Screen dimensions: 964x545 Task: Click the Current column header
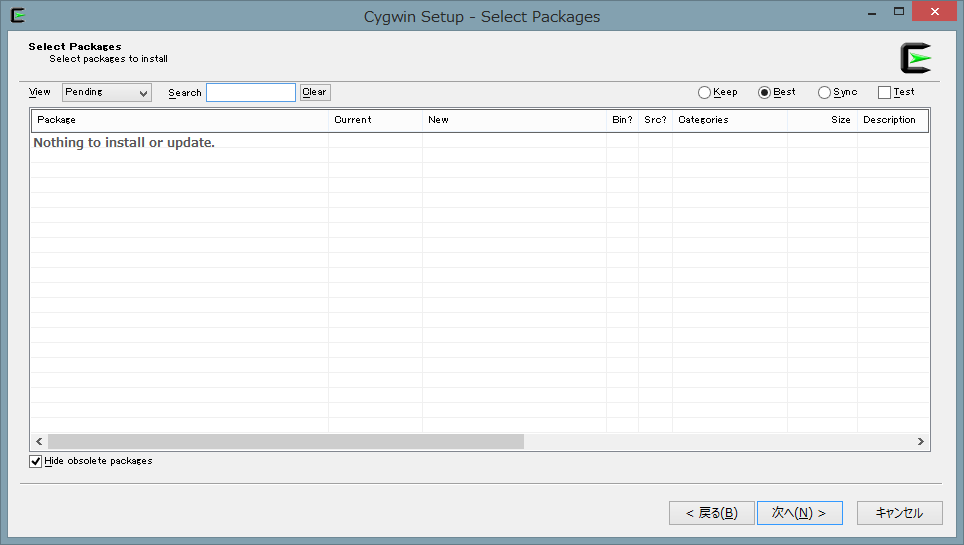pyautogui.click(x=375, y=120)
